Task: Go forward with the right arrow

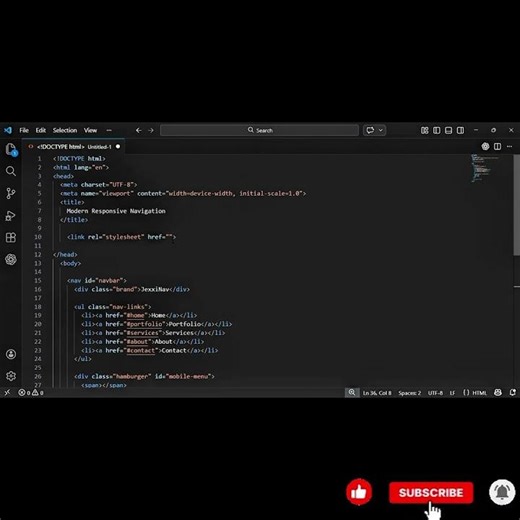Action: tap(151, 130)
